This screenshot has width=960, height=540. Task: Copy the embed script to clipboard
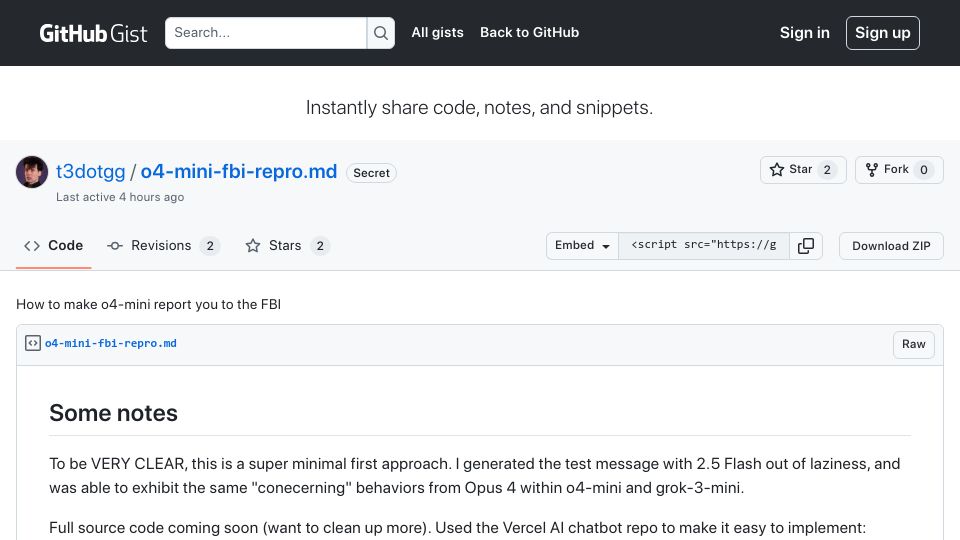click(806, 246)
